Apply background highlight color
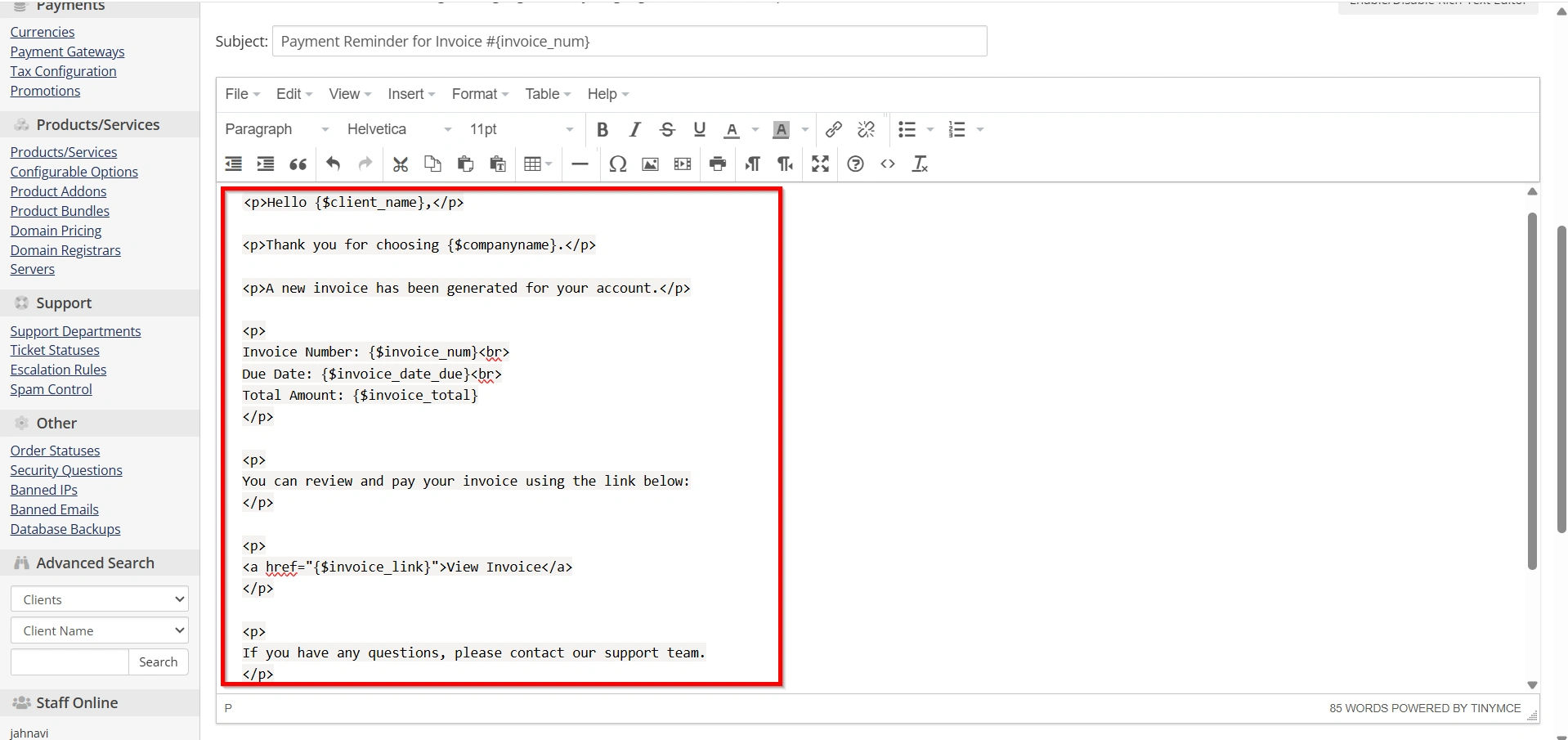Screen dimensions: 1568x740 [782, 129]
